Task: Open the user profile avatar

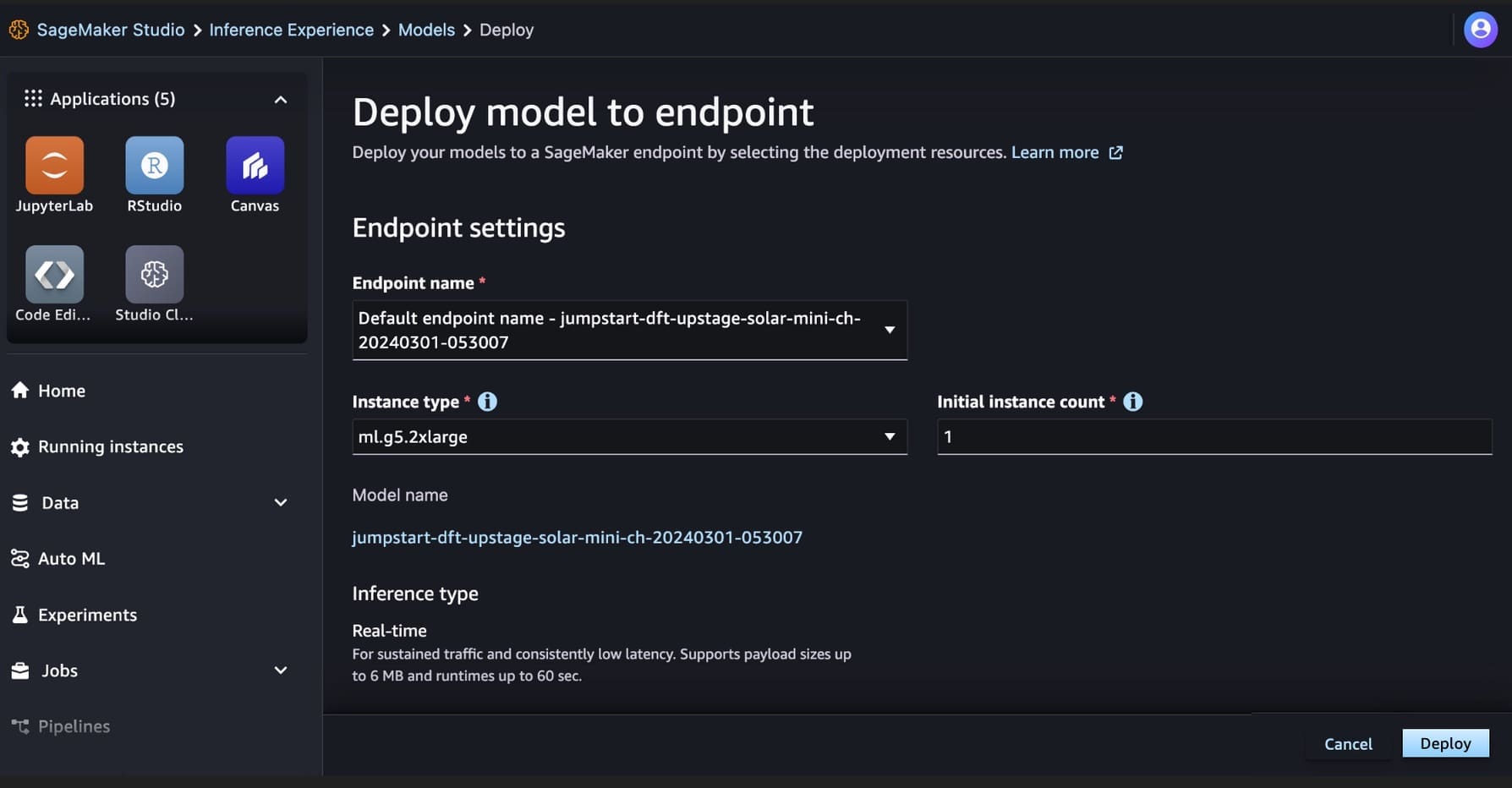Action: tap(1481, 30)
